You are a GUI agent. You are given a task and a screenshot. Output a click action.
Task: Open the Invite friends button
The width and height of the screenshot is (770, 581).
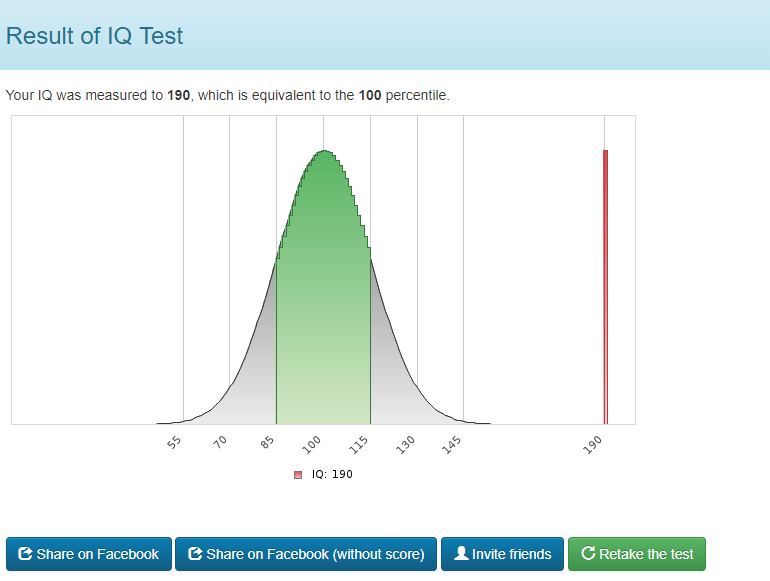(502, 554)
